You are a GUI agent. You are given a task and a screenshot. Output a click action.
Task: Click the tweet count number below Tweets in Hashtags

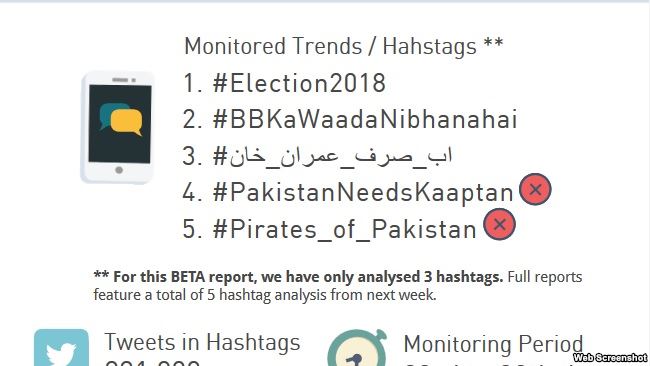(x=153, y=362)
